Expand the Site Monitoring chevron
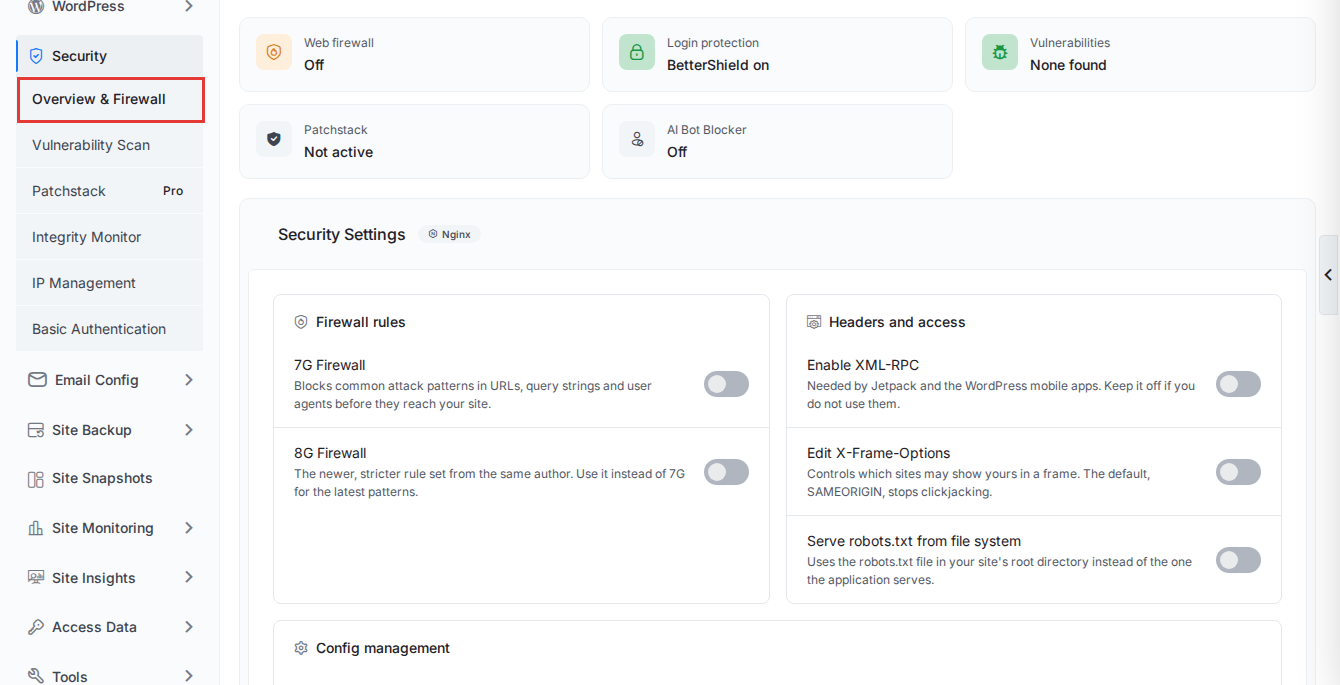Image resolution: width=1340 pixels, height=685 pixels. (x=189, y=528)
